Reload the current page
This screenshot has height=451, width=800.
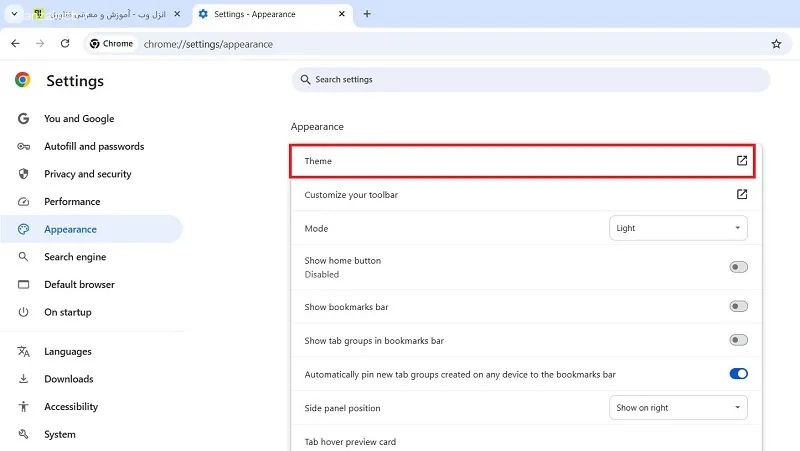pyautogui.click(x=65, y=44)
